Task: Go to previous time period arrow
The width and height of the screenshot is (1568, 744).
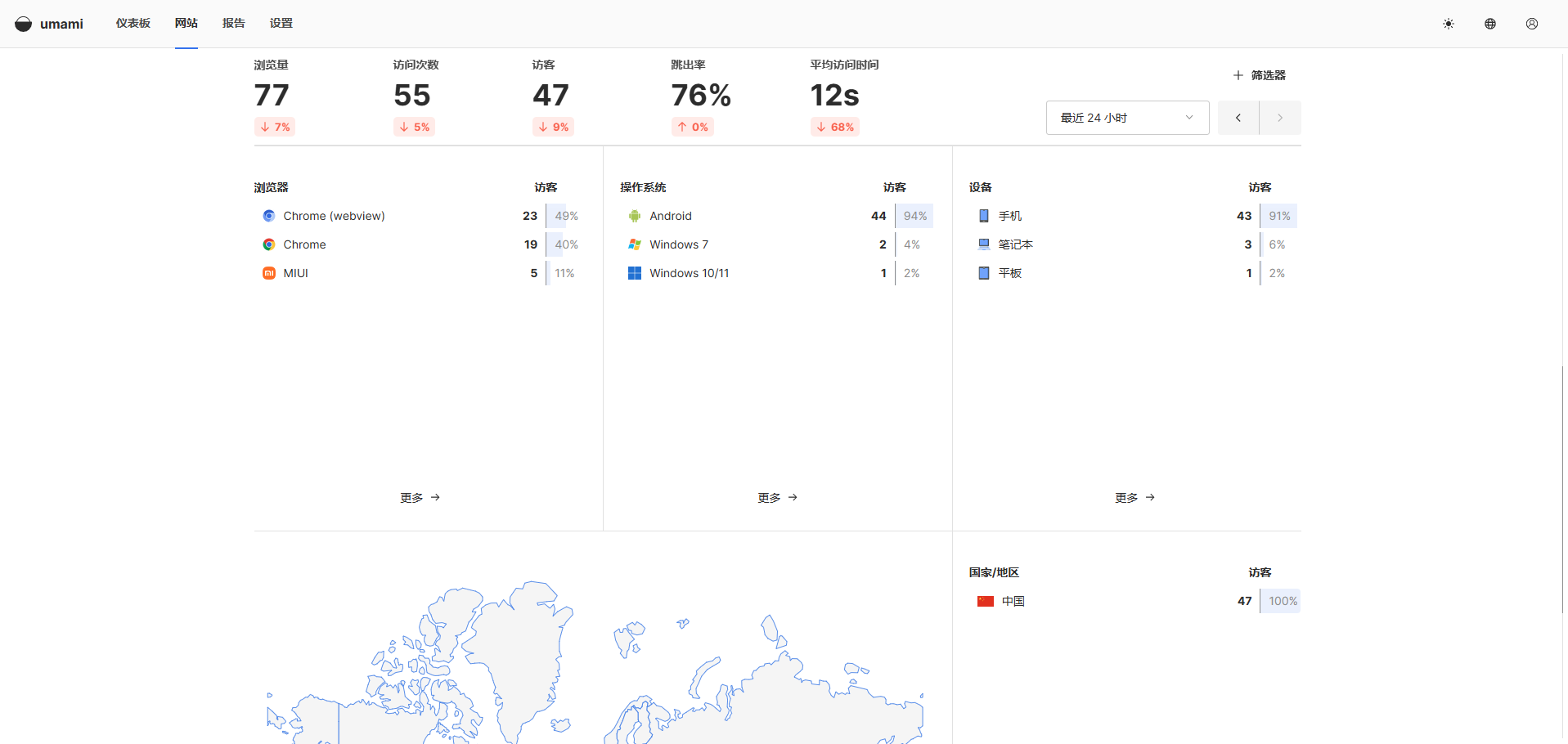Action: [x=1238, y=118]
